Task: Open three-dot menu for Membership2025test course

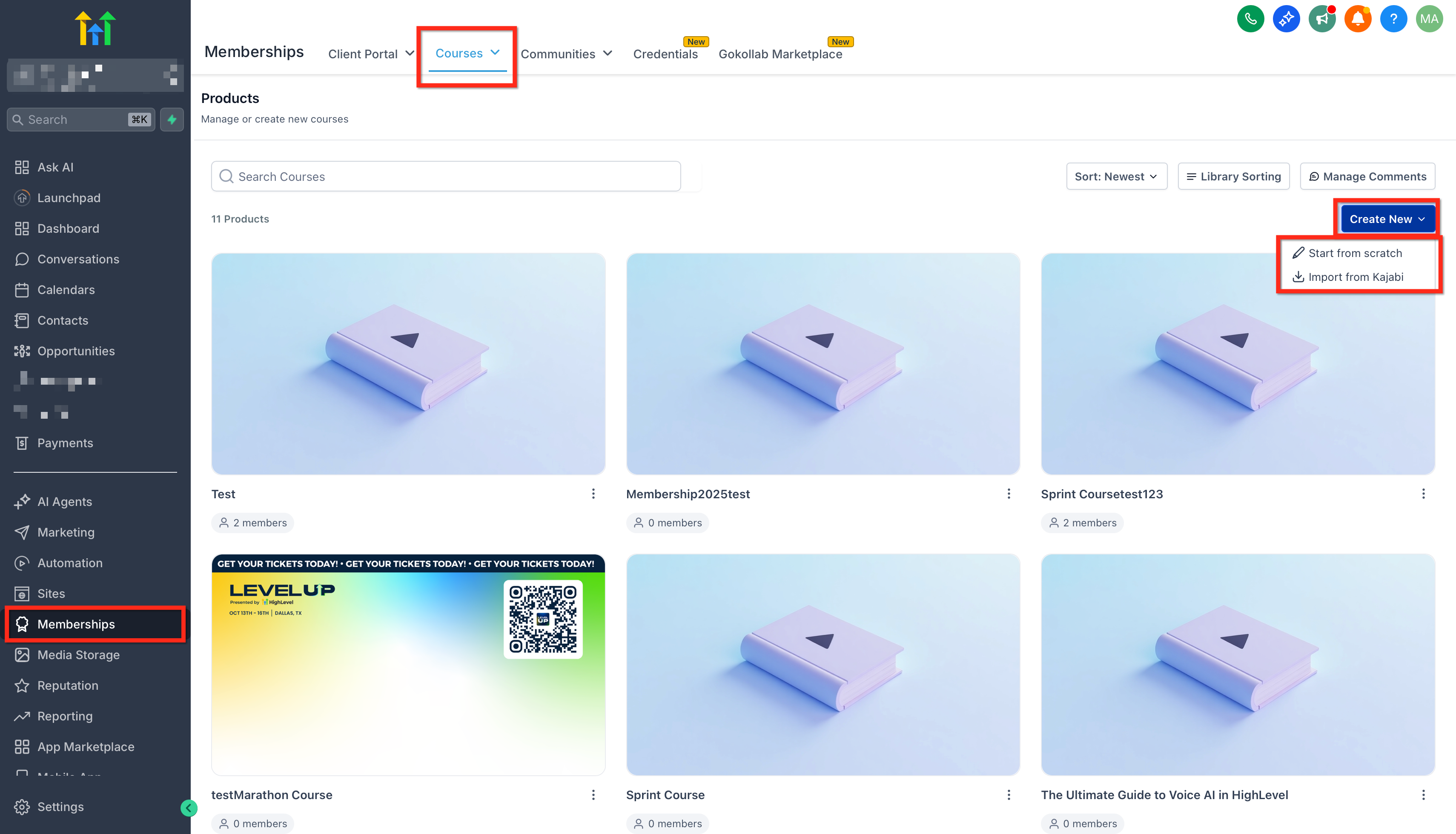Action: click(1009, 494)
